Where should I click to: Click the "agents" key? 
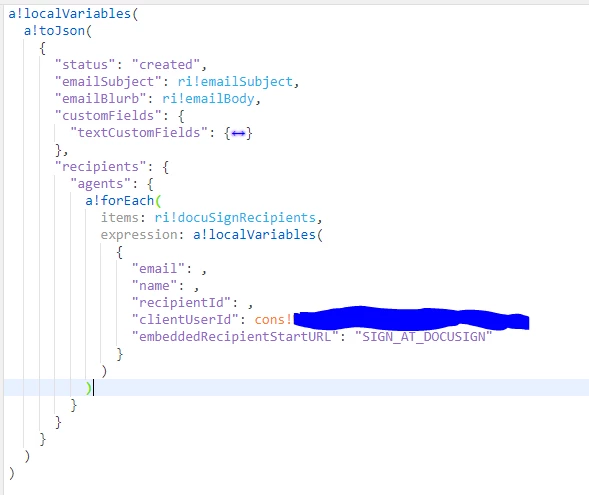pos(100,183)
